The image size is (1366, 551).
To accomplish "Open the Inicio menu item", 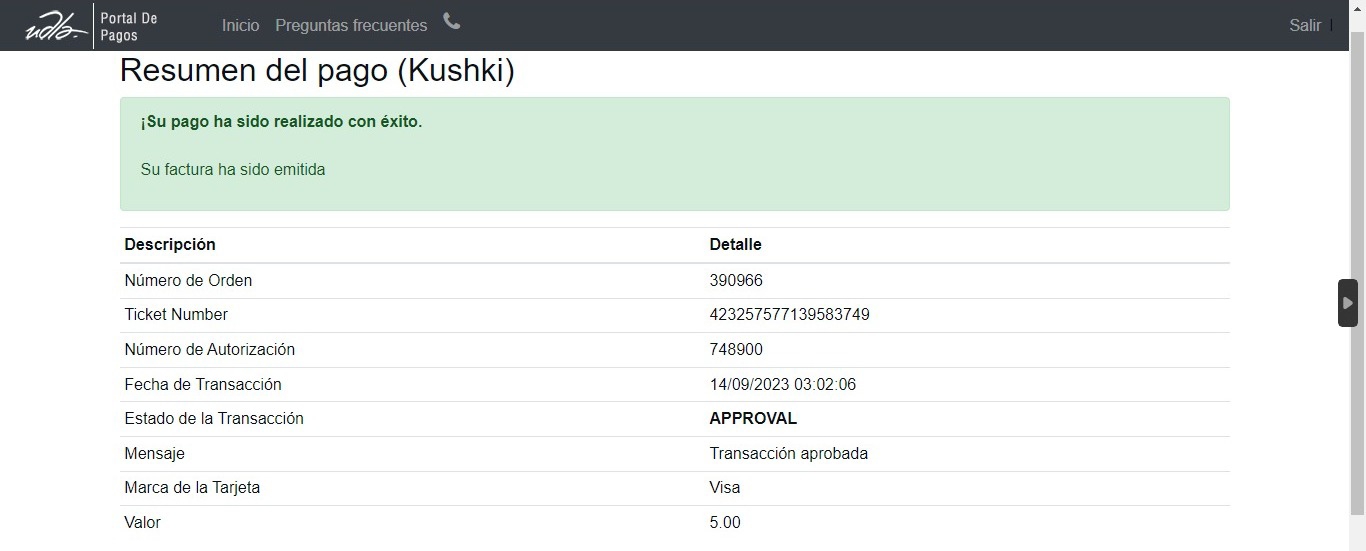I will tap(240, 26).
